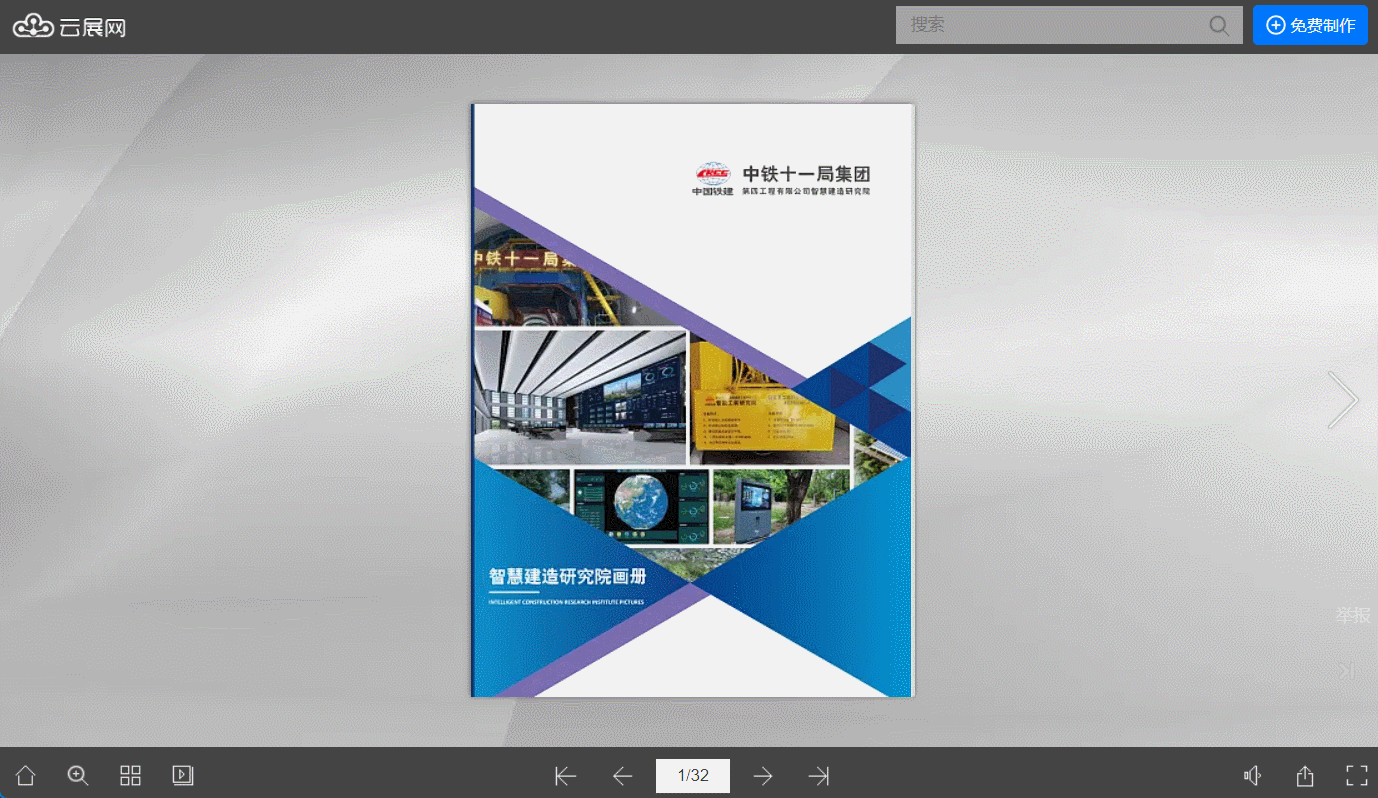The height and width of the screenshot is (798, 1378).
Task: Click the magnifier search icon
Action: click(1219, 25)
